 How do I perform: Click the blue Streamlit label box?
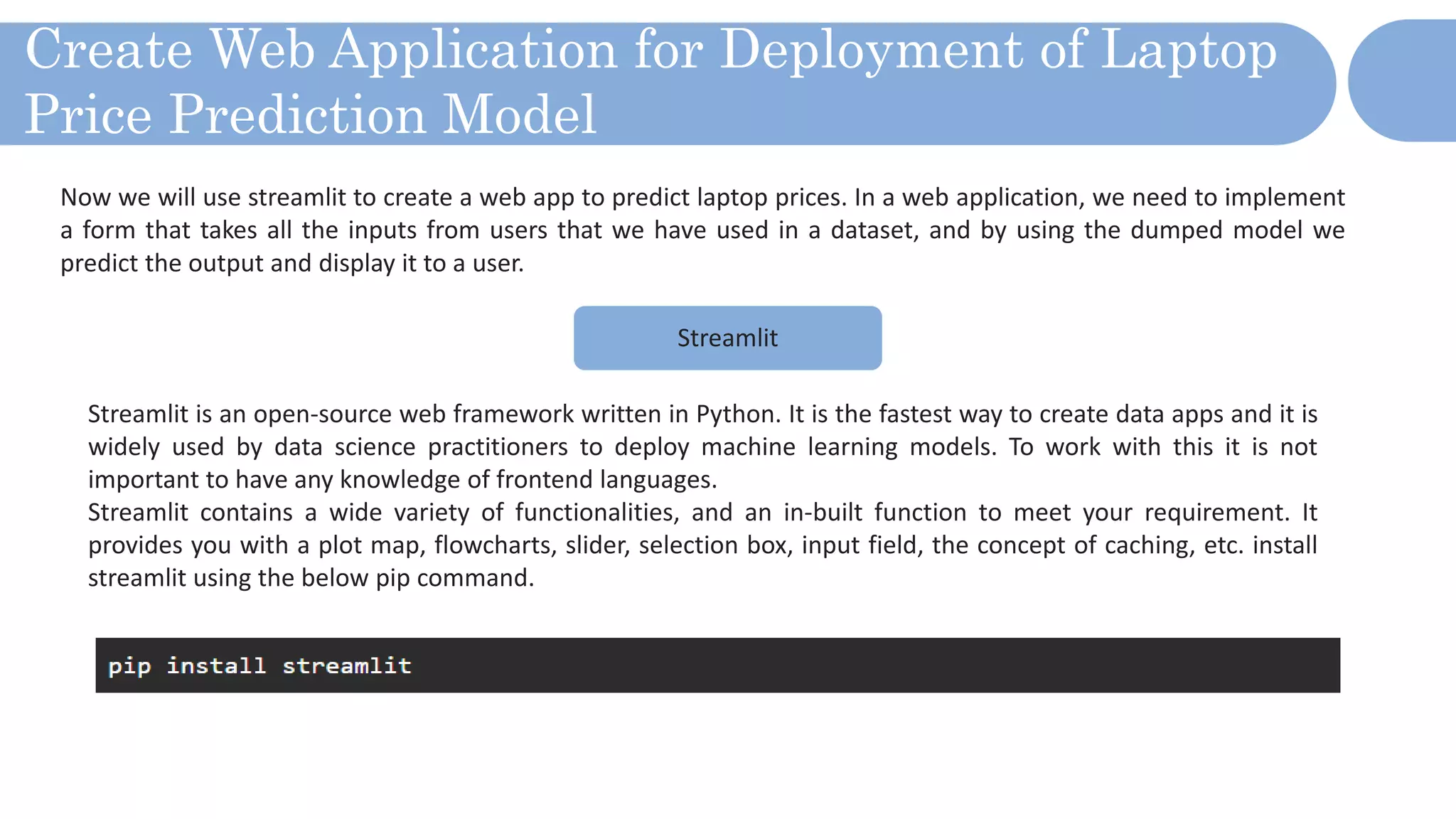[727, 338]
